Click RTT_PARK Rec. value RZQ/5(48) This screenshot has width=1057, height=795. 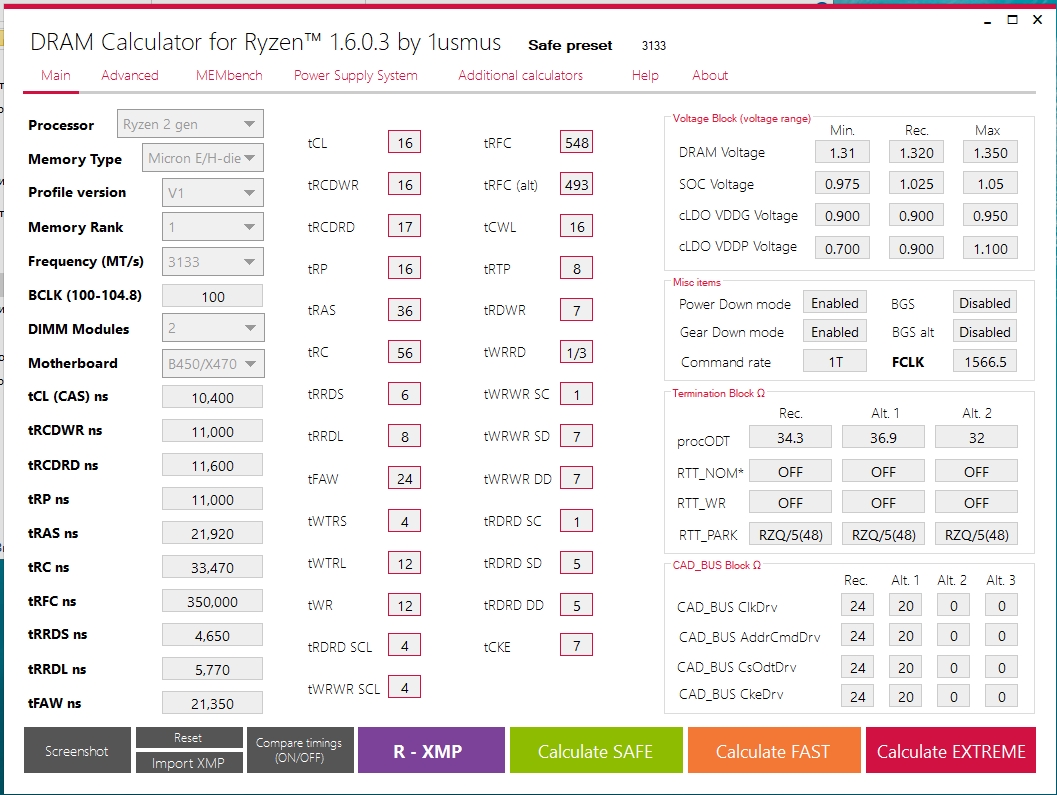click(790, 535)
